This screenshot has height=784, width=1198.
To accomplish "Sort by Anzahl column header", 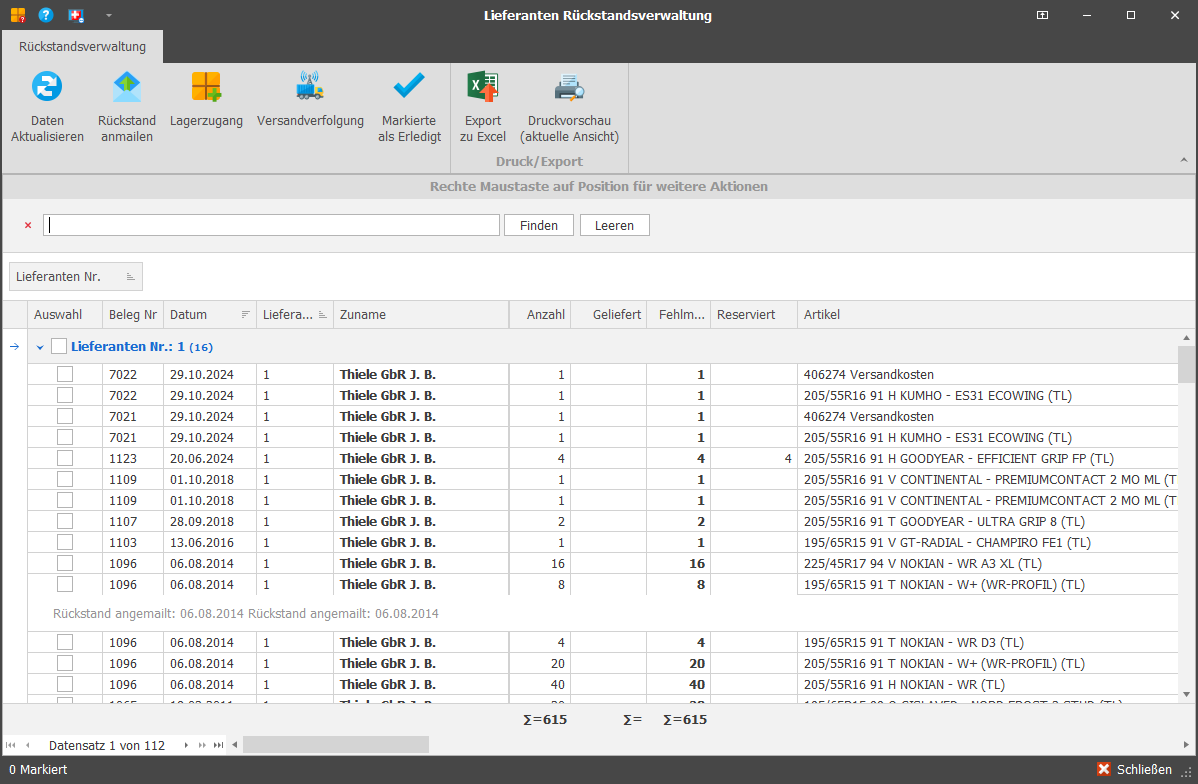I will (x=540, y=315).
